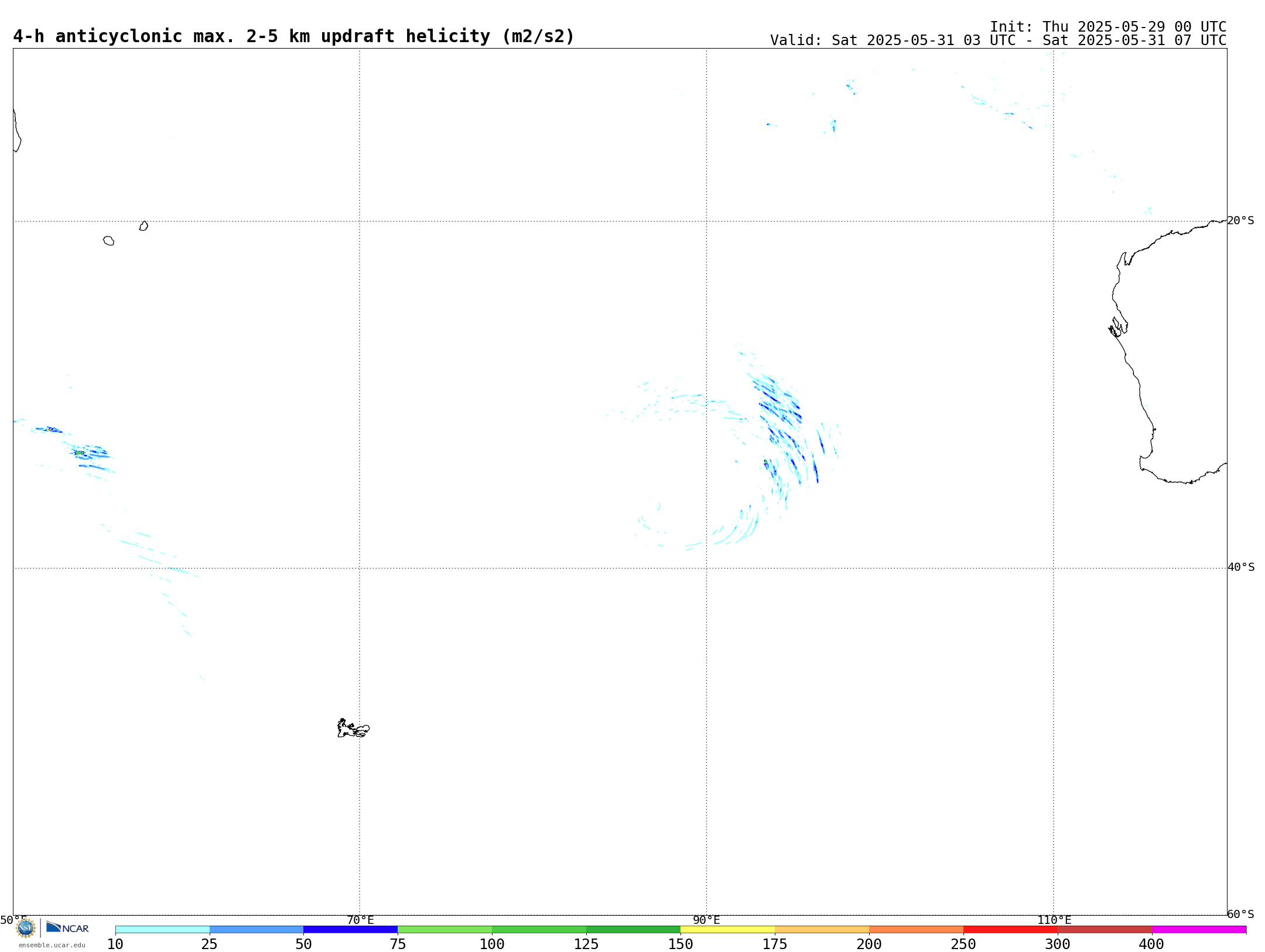The height and width of the screenshot is (952, 1265).
Task: Open the ensemble.ucar.edu text
Action: click(x=52, y=945)
